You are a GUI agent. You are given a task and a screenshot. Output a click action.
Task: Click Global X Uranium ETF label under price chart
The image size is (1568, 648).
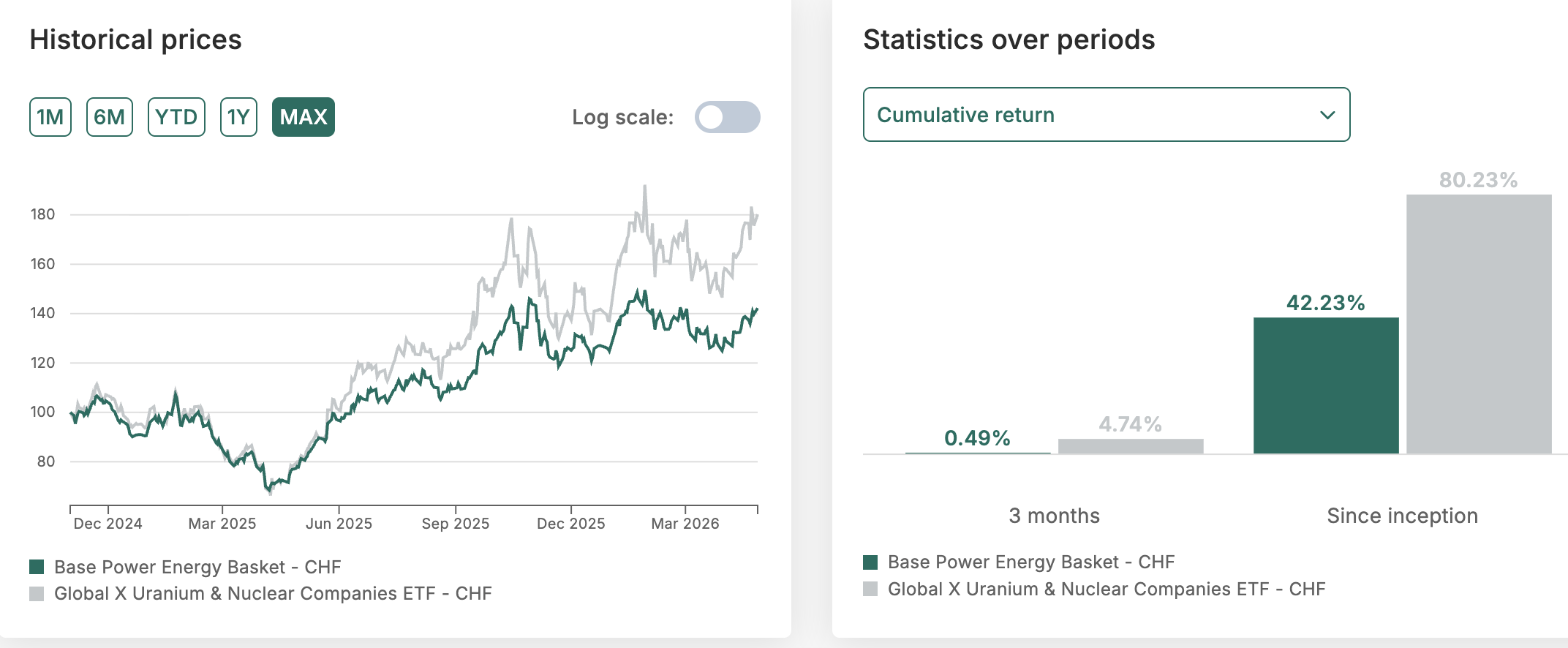pos(273,593)
